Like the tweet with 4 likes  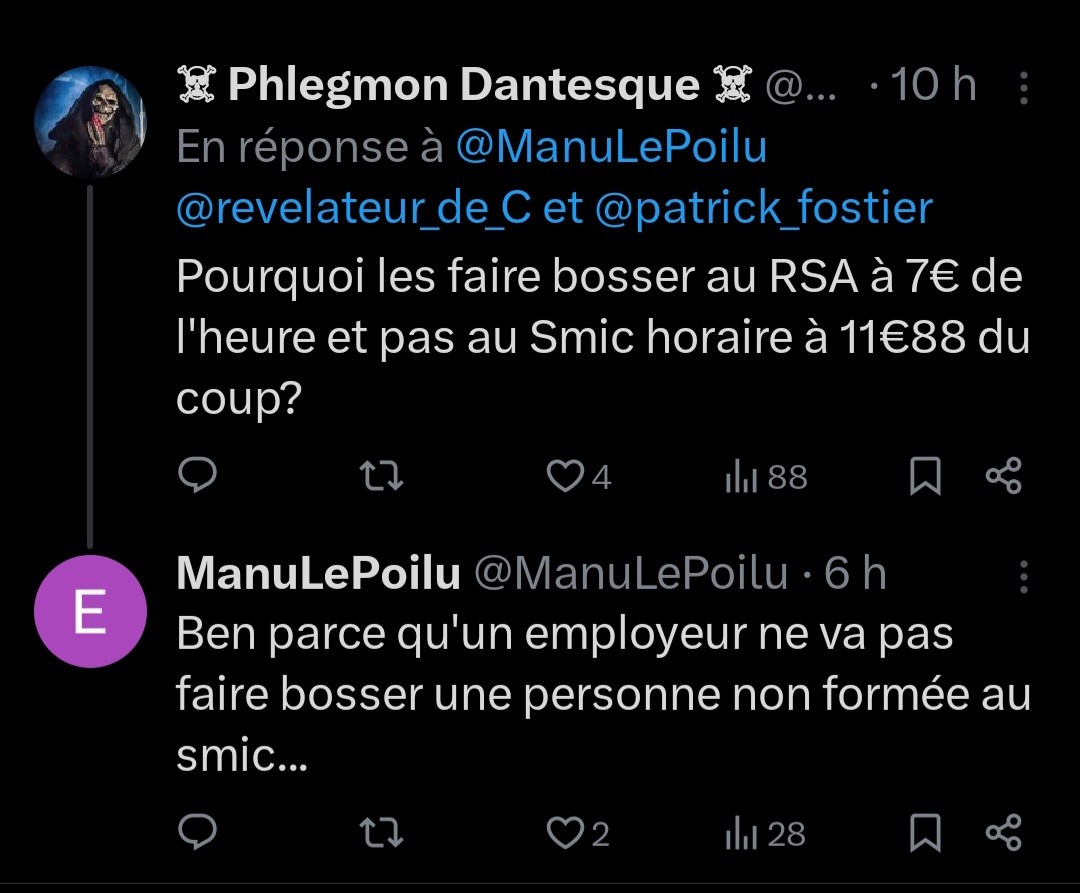tap(579, 476)
